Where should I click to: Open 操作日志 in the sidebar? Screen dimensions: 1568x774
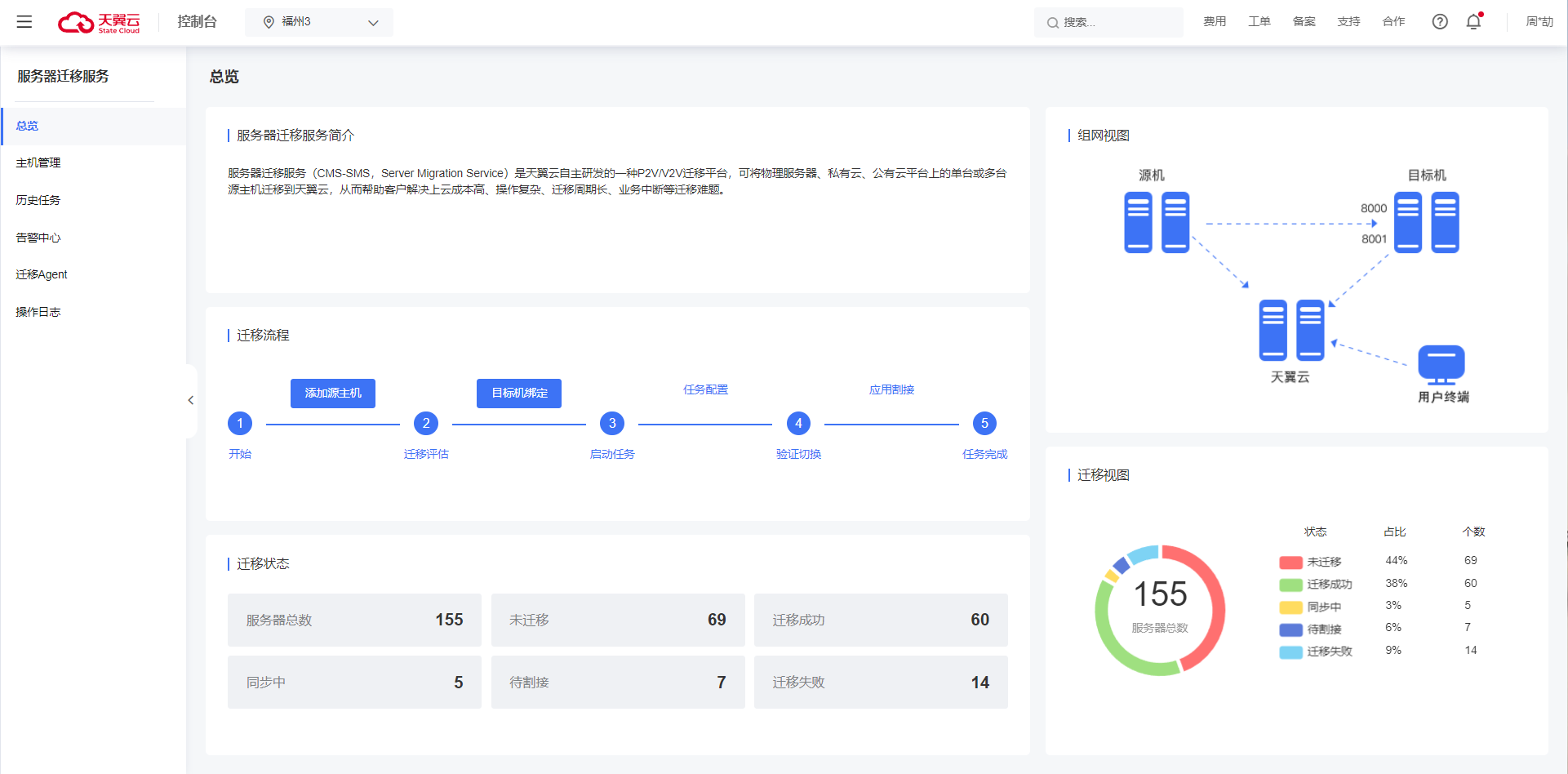pos(94,312)
